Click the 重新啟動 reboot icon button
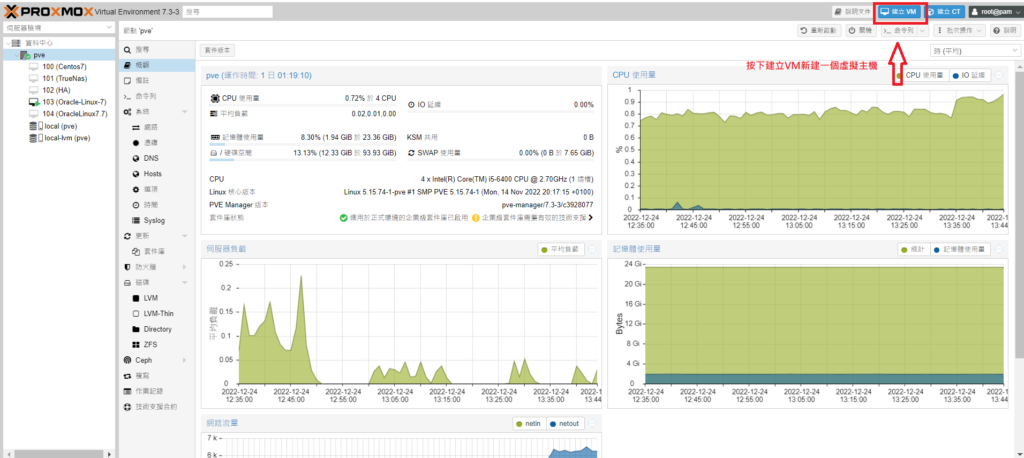Viewport: 1024px width, 458px height. pyautogui.click(x=819, y=31)
